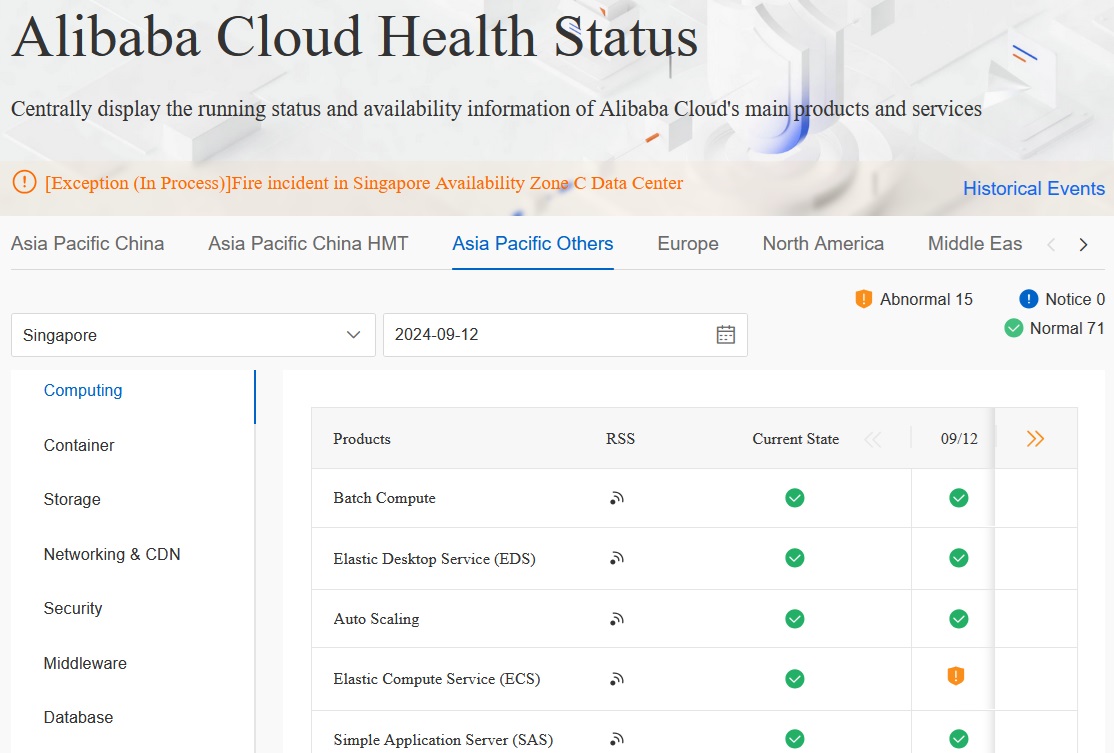Click the Products column header

362,439
